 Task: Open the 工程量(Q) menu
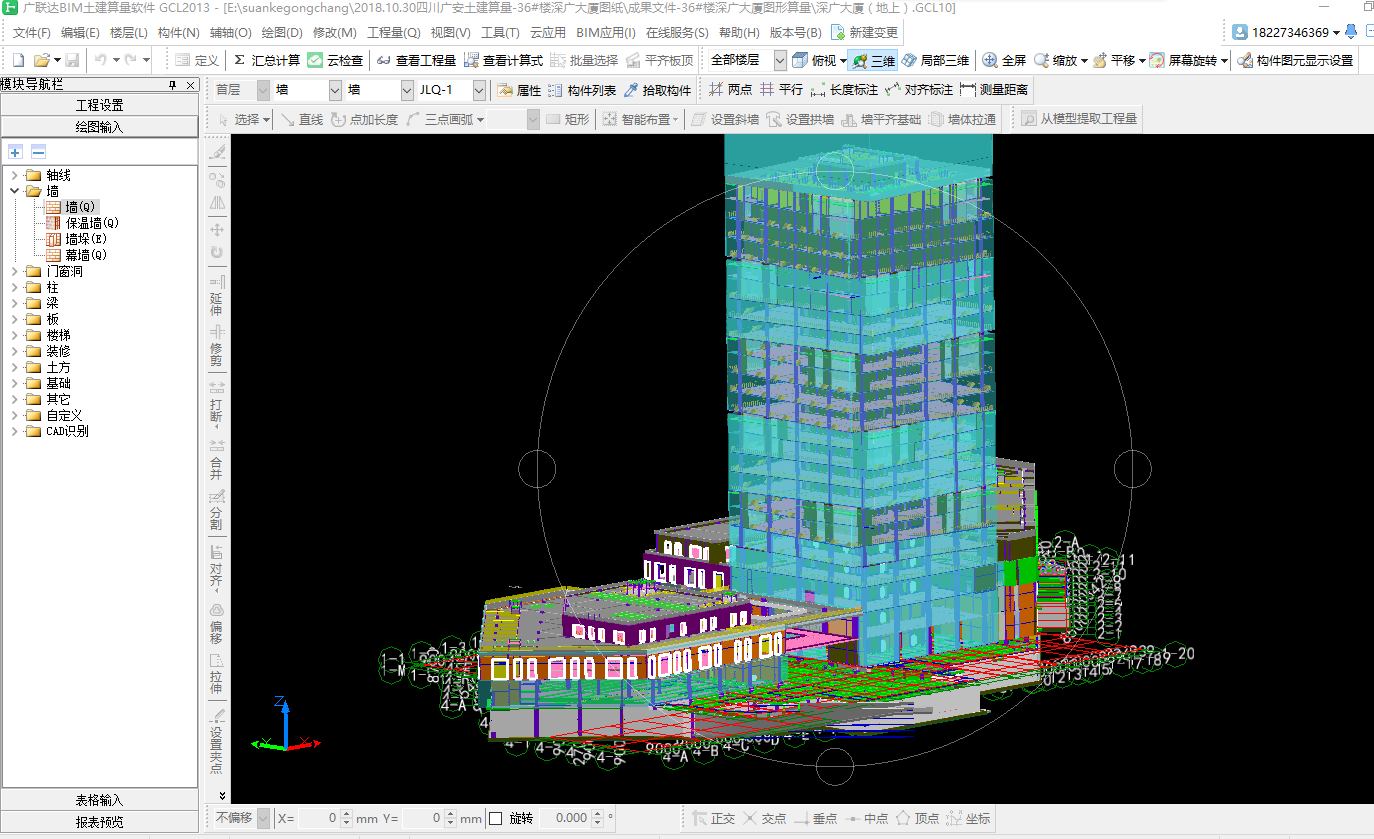(393, 32)
